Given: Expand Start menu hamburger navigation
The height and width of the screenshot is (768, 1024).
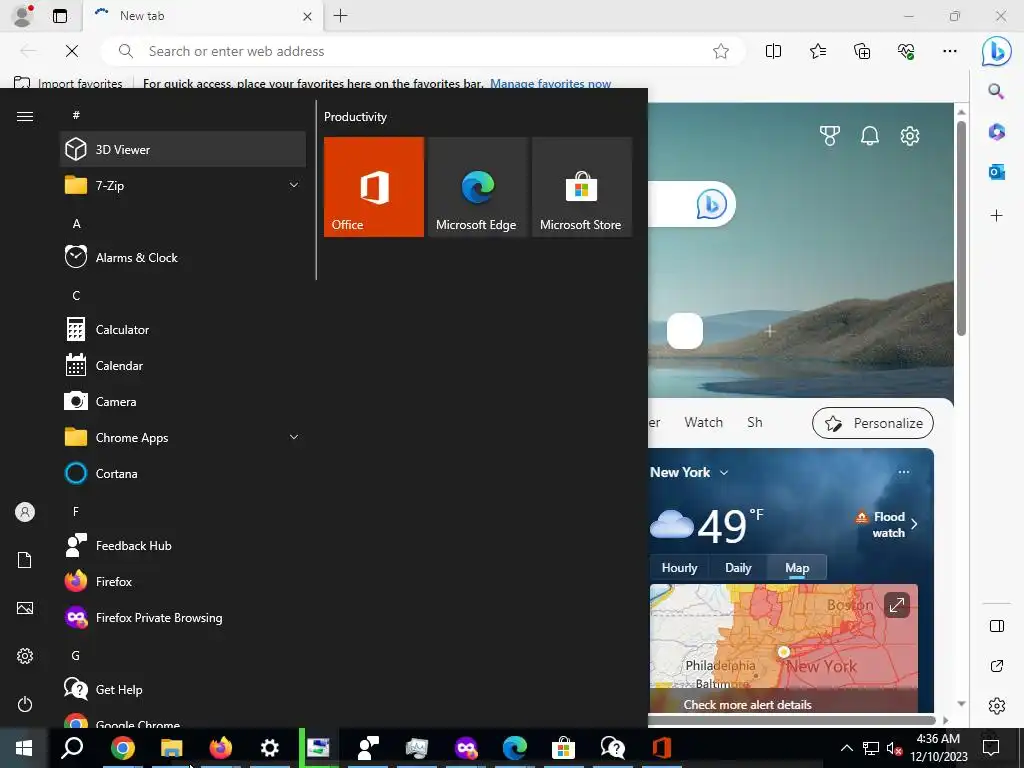Looking at the screenshot, I should click(x=25, y=116).
